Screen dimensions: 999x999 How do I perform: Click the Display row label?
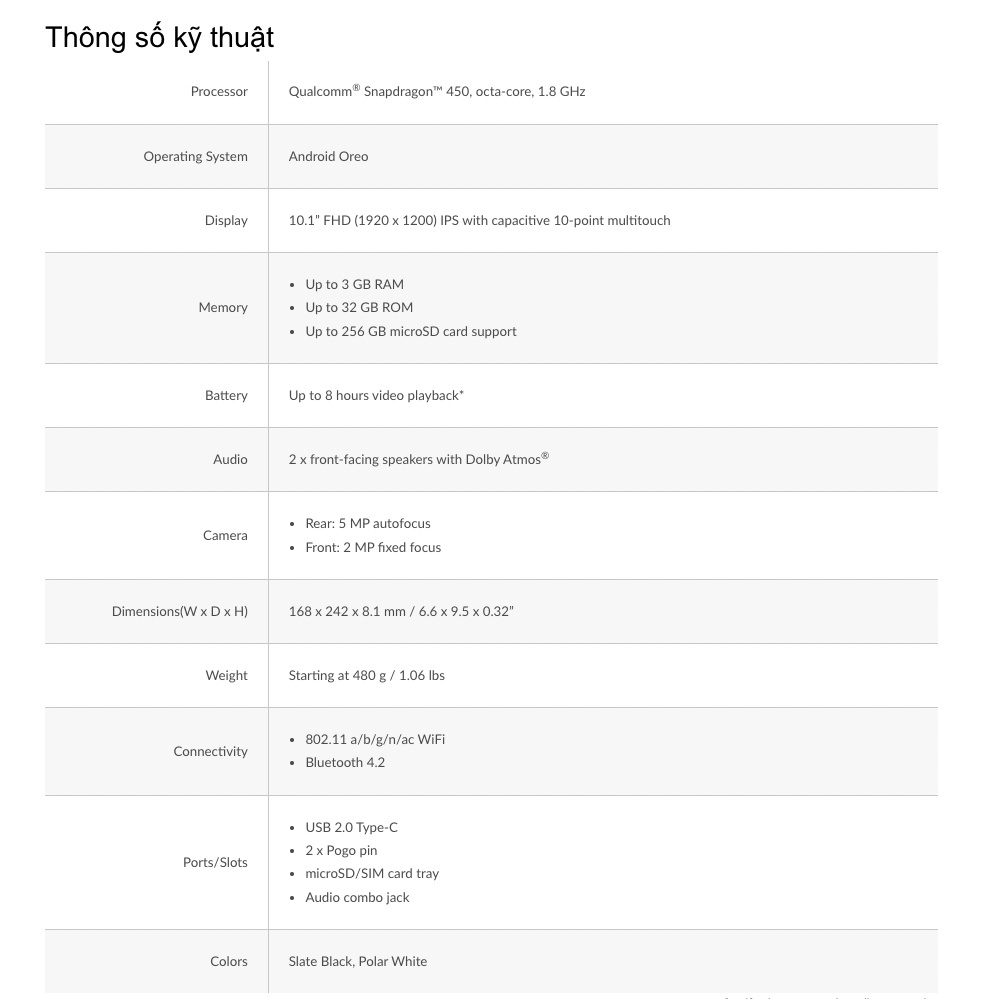(x=226, y=221)
